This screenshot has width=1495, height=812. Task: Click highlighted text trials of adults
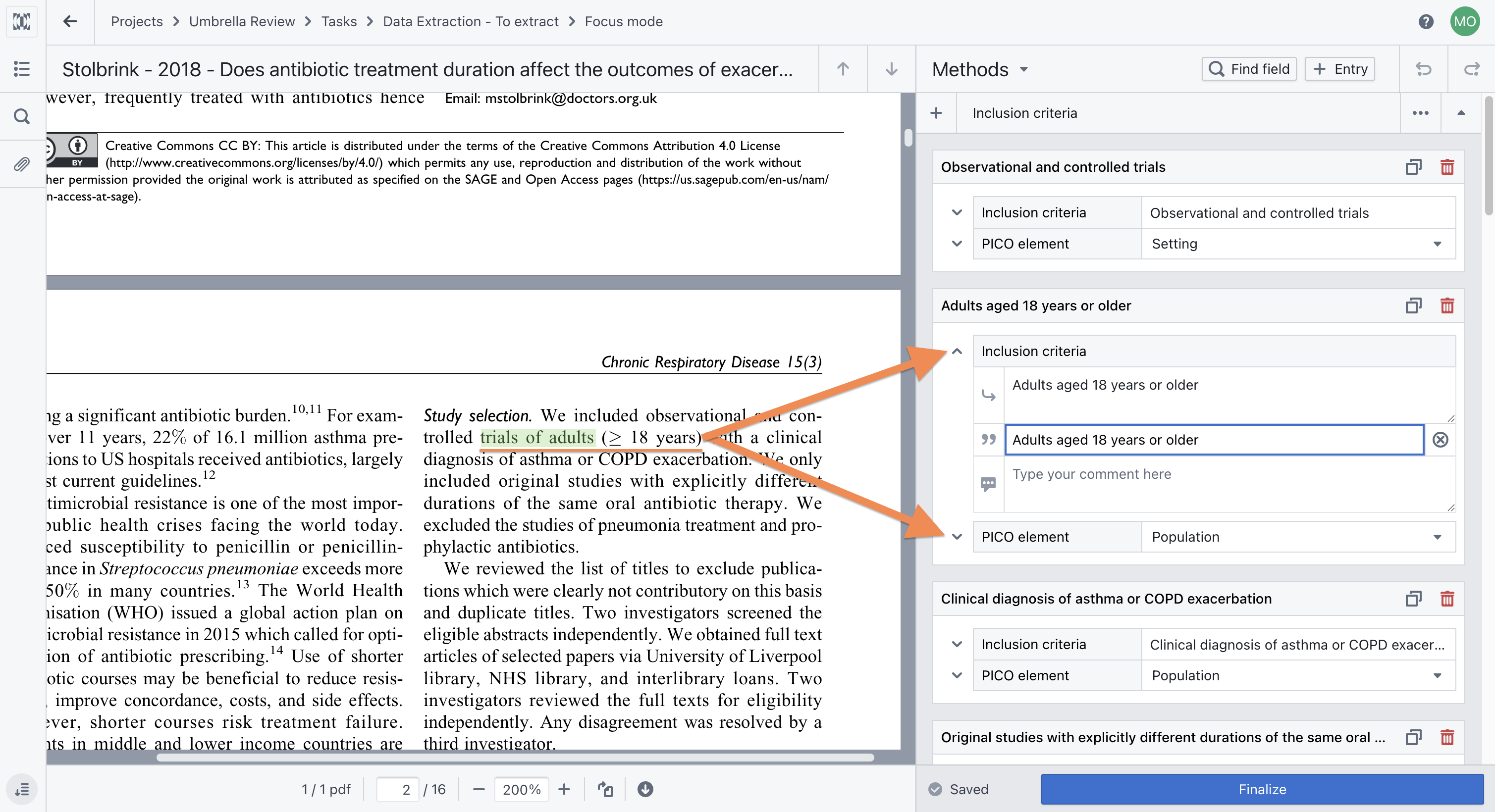click(537, 437)
